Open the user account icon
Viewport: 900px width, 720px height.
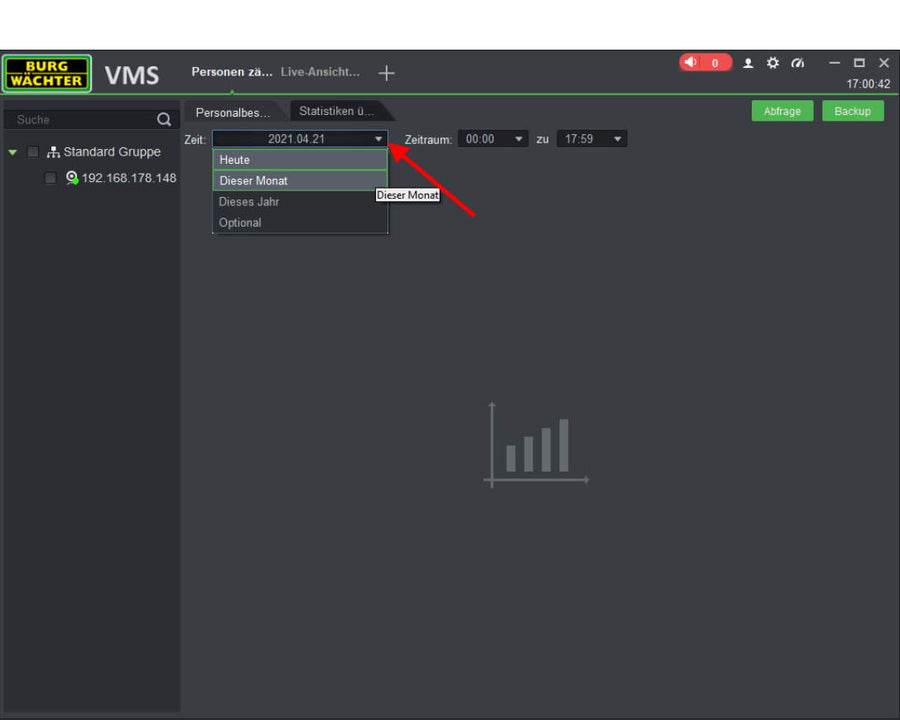(x=748, y=63)
